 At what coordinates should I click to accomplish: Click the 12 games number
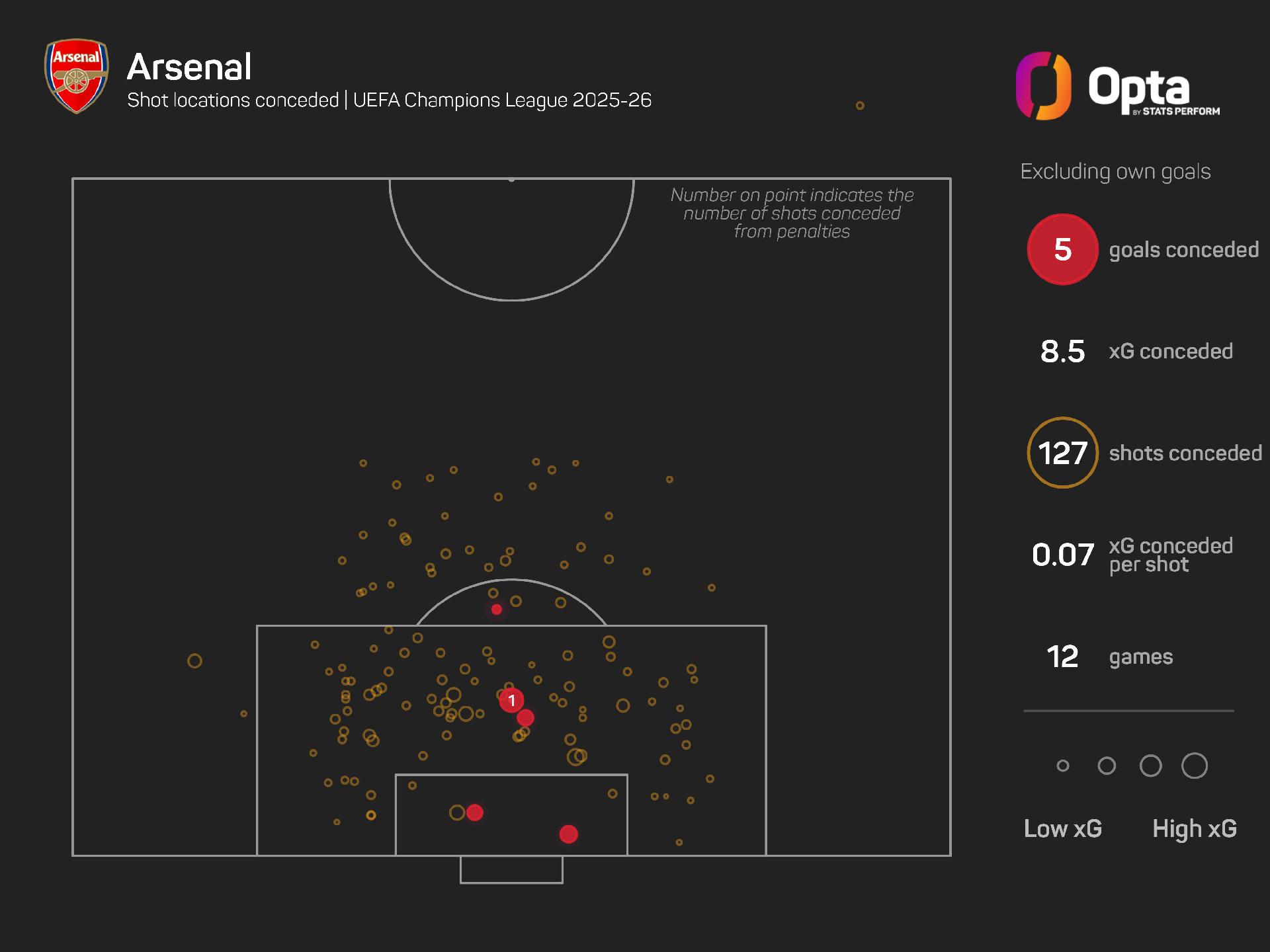[x=1062, y=656]
